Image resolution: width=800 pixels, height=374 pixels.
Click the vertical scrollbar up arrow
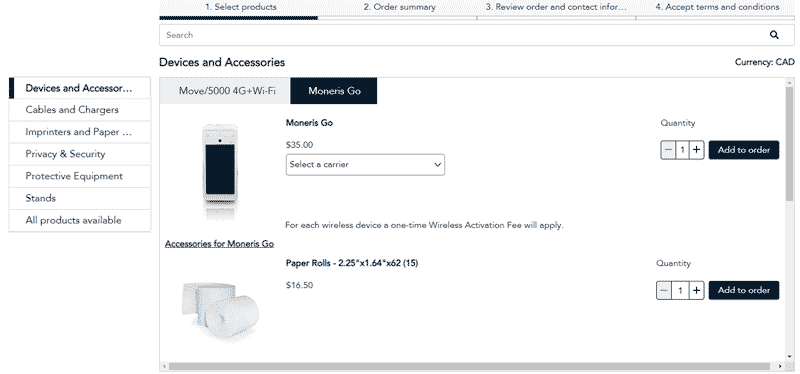click(x=790, y=82)
